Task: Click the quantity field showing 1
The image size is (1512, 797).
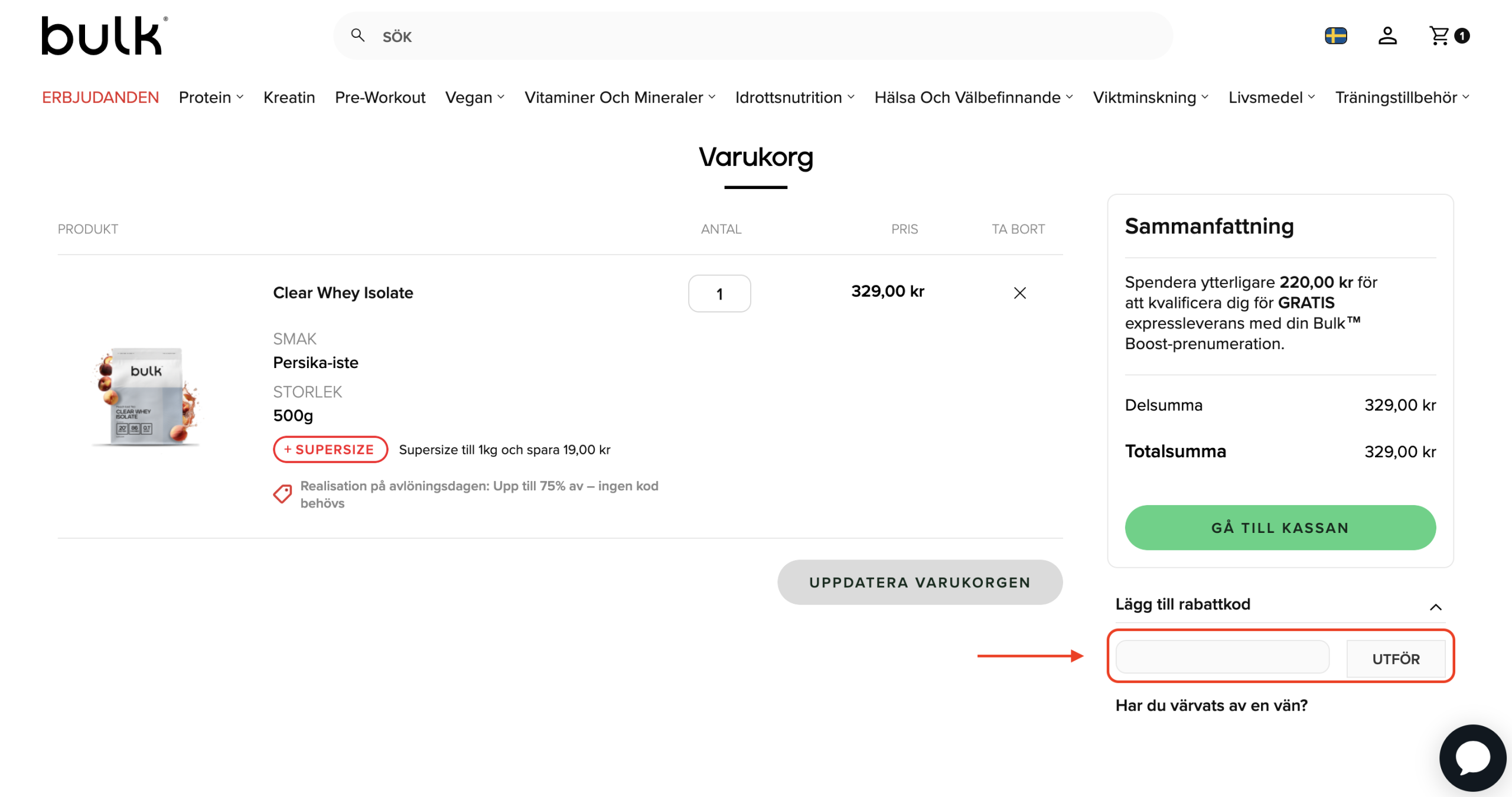Action: [x=719, y=294]
